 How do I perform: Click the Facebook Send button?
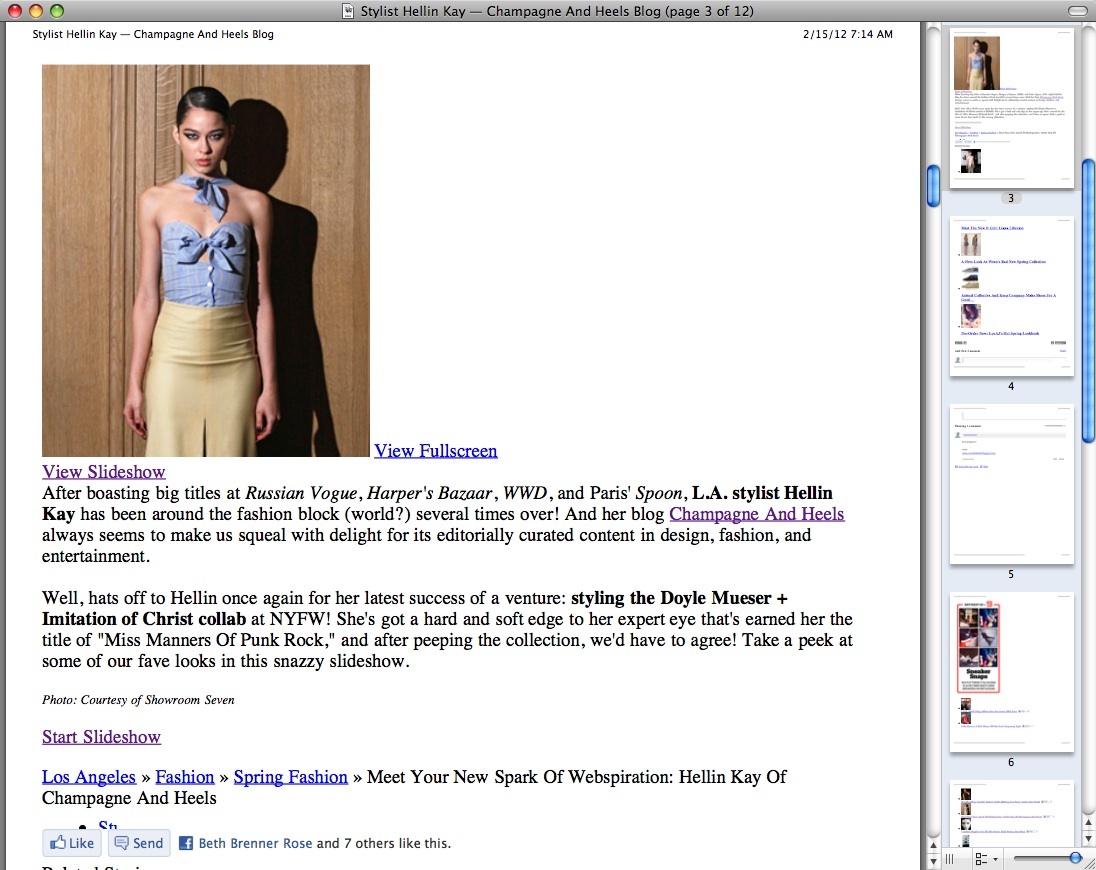[x=139, y=843]
